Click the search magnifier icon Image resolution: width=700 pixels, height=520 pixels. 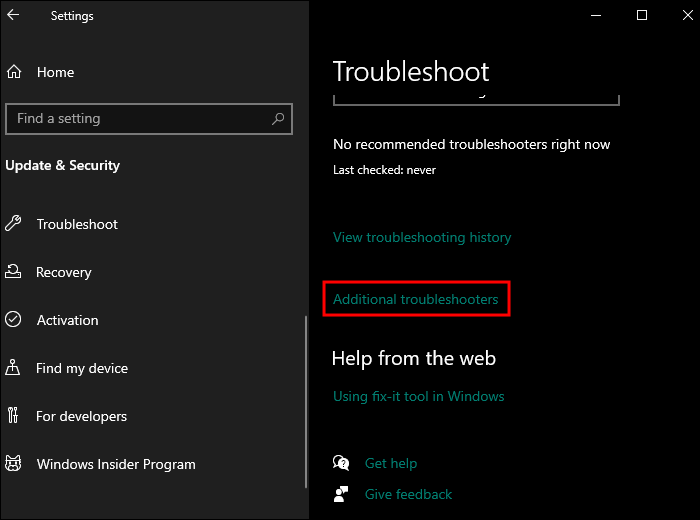coord(279,118)
